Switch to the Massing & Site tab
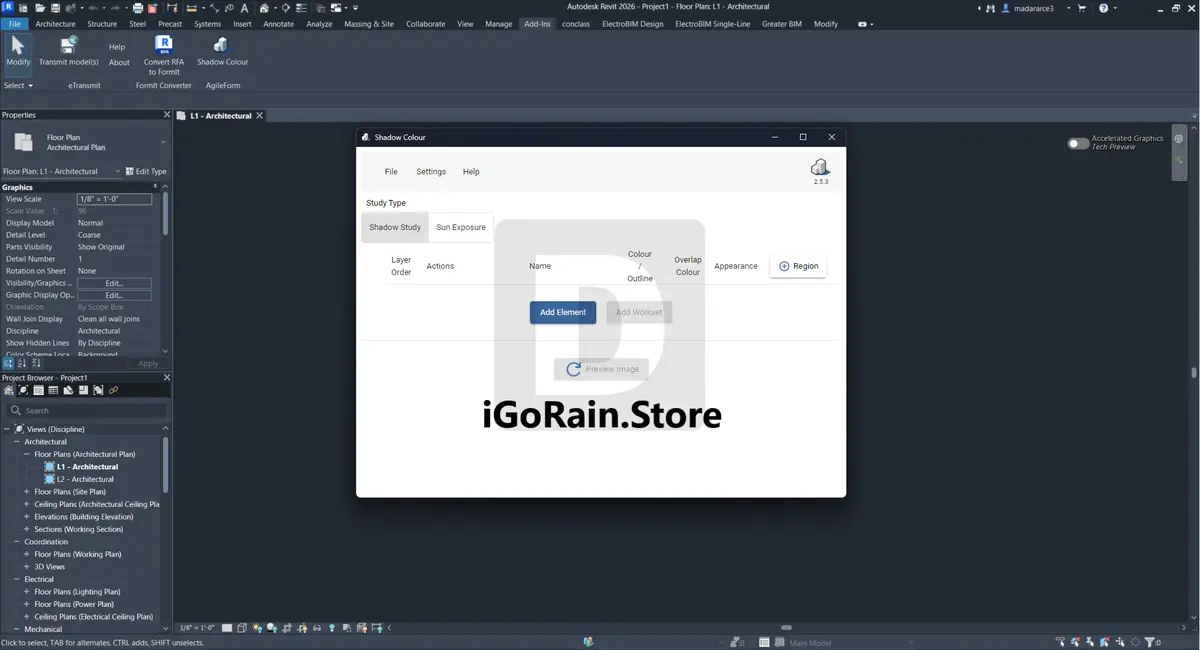Viewport: 1200px width, 650px height. [369, 24]
